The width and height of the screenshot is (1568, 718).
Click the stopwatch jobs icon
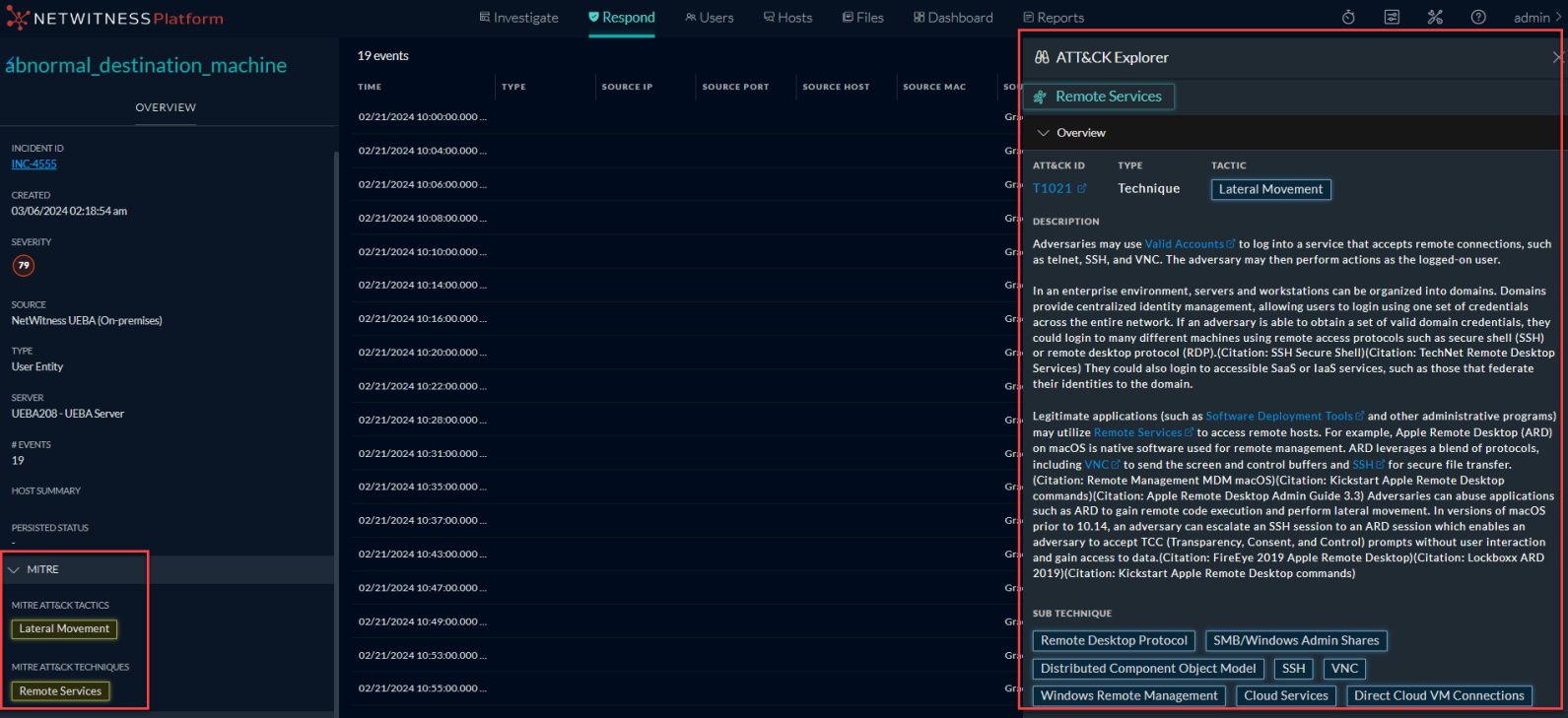tap(1348, 17)
